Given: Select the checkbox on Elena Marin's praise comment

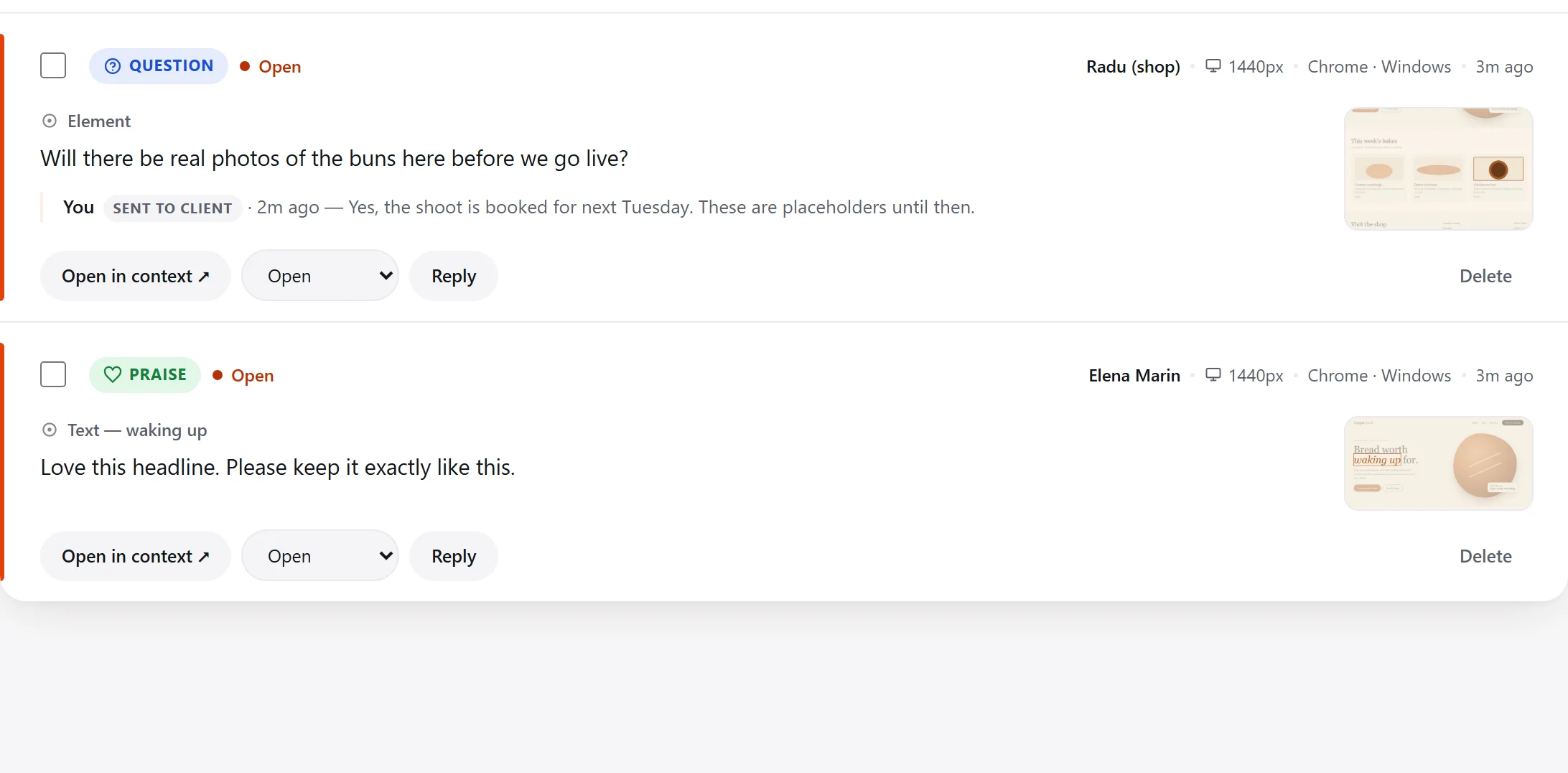Looking at the screenshot, I should click(x=53, y=374).
